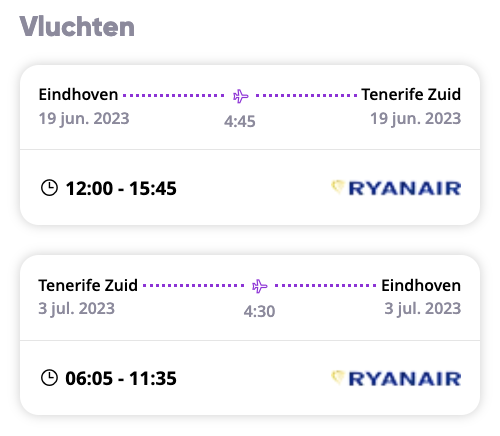The image size is (500, 436).
Task: Click the 19 jun. 2023 arrival date
Action: 416,119
